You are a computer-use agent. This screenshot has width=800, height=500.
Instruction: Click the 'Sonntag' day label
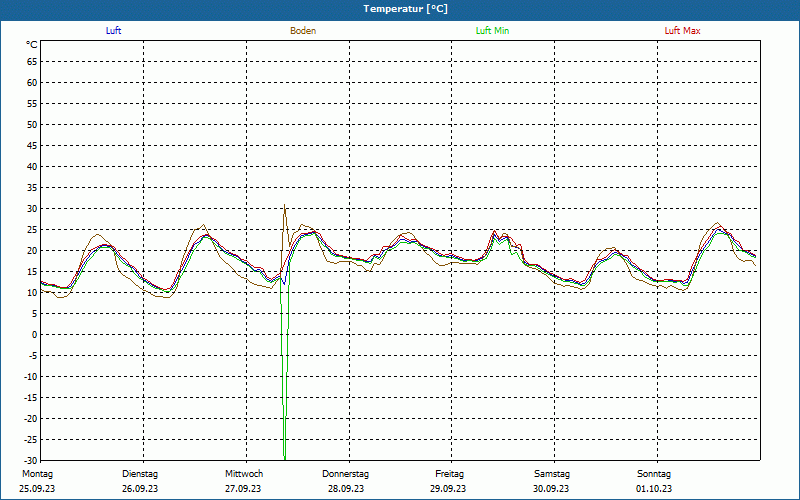coord(654,474)
